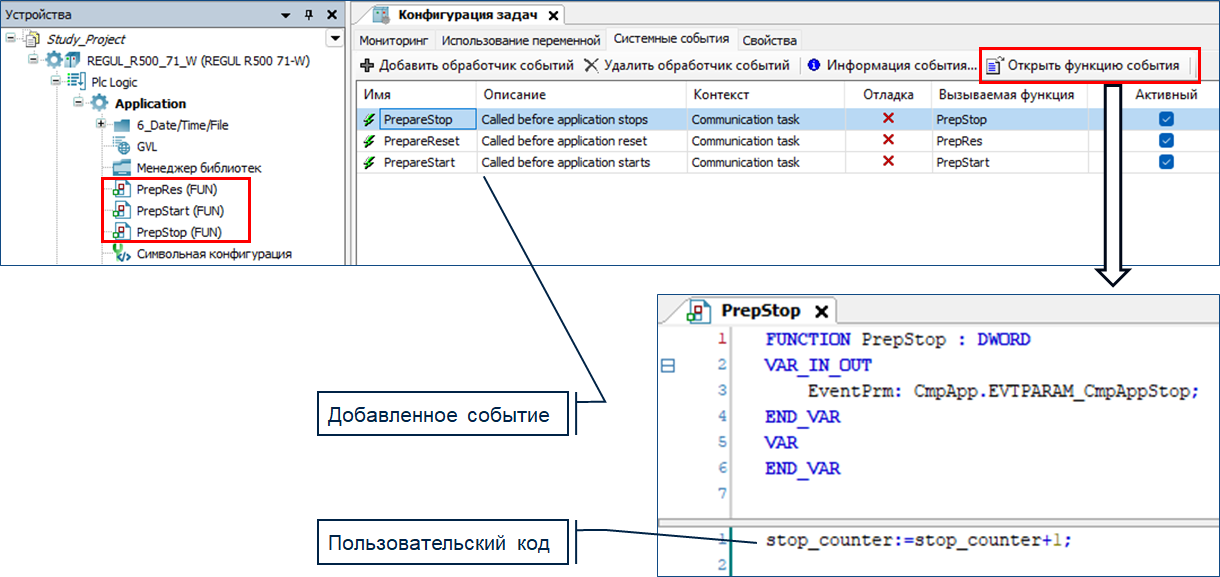Click the Открыть функцию события button
This screenshot has height=577, width=1220.
(1087, 66)
